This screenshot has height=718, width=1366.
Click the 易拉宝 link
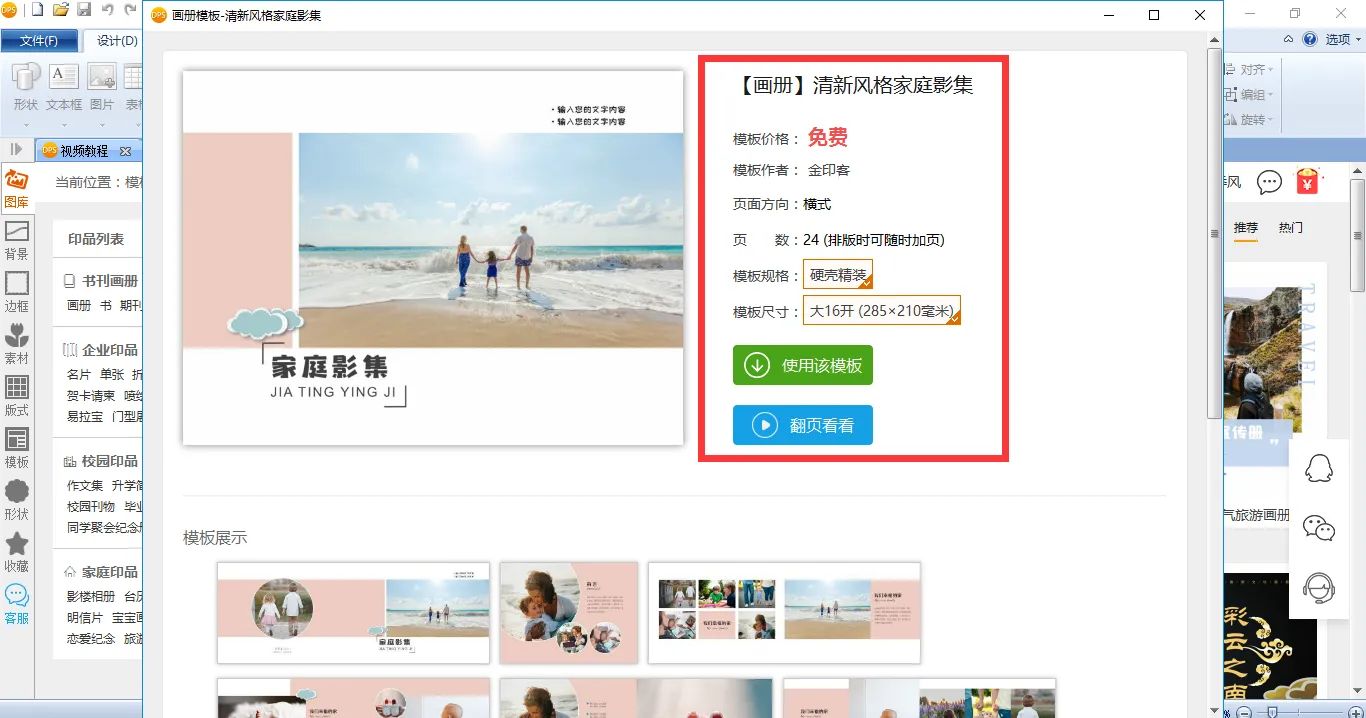(85, 417)
